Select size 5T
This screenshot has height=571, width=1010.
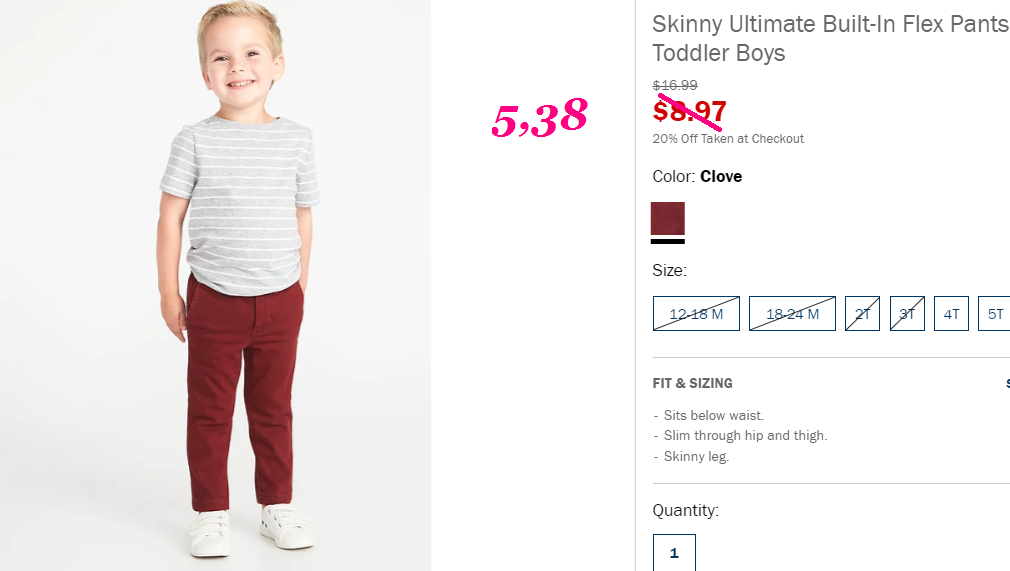(994, 314)
